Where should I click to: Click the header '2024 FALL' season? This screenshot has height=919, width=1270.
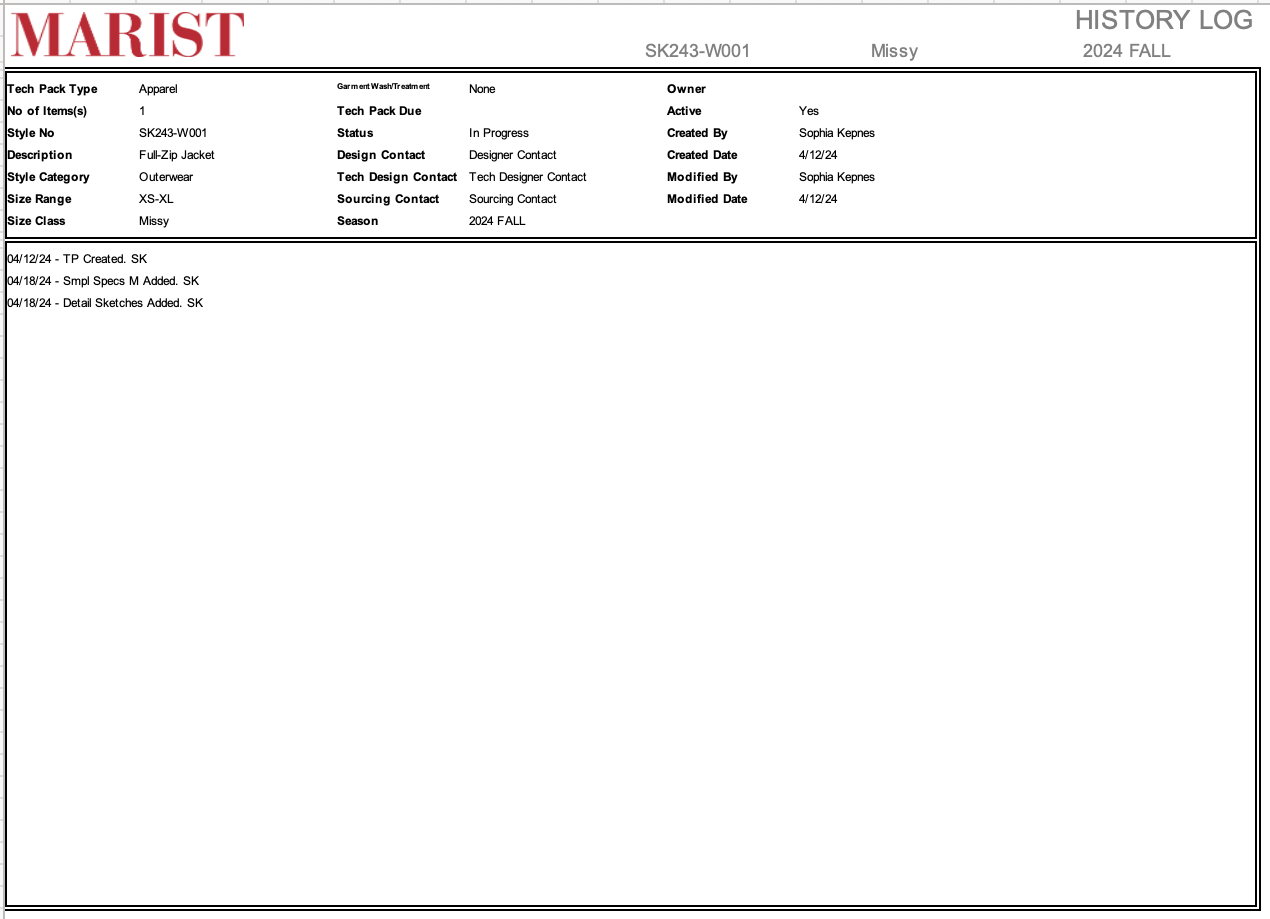[1126, 51]
